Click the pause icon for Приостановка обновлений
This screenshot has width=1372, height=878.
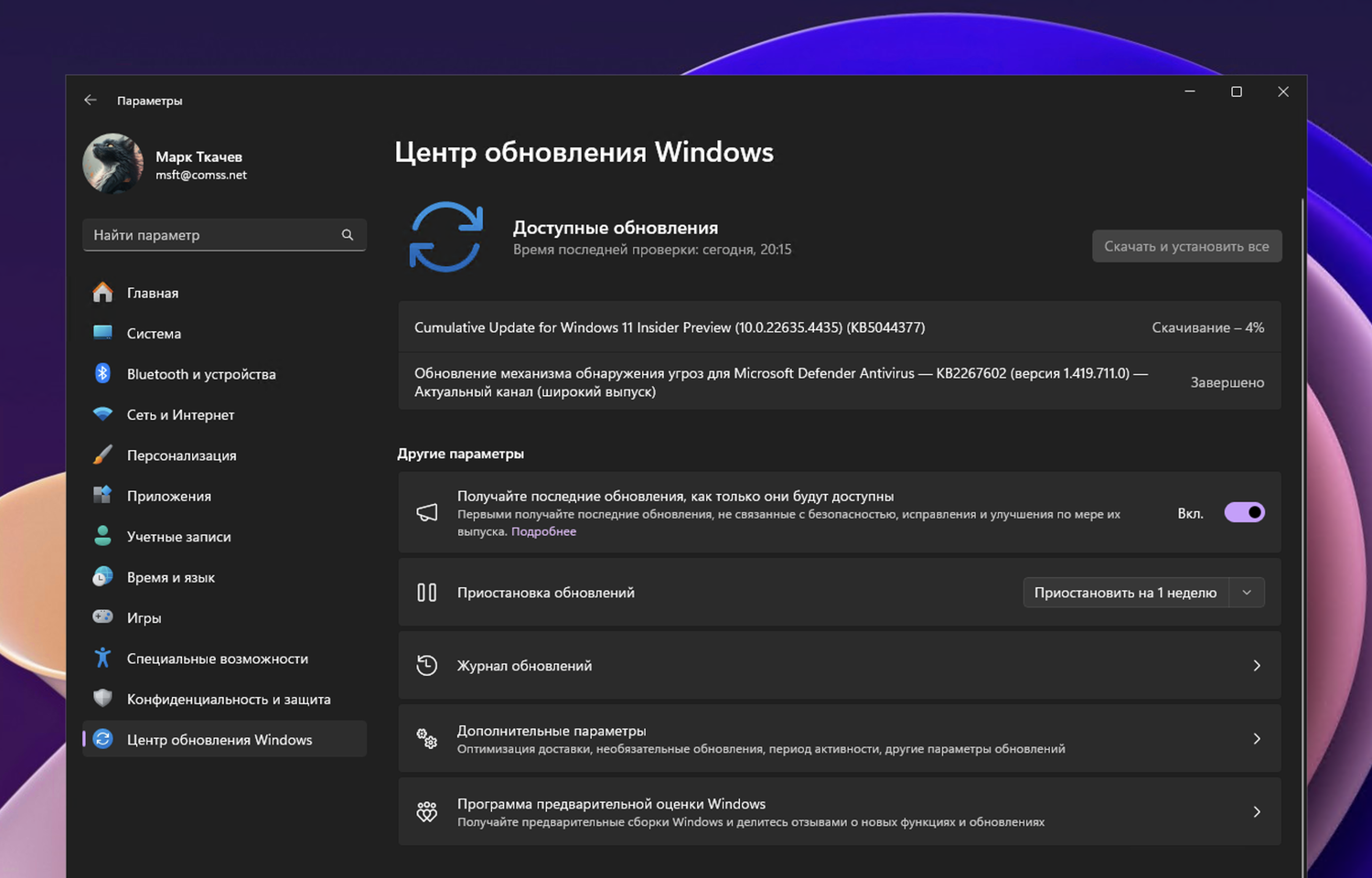(427, 593)
